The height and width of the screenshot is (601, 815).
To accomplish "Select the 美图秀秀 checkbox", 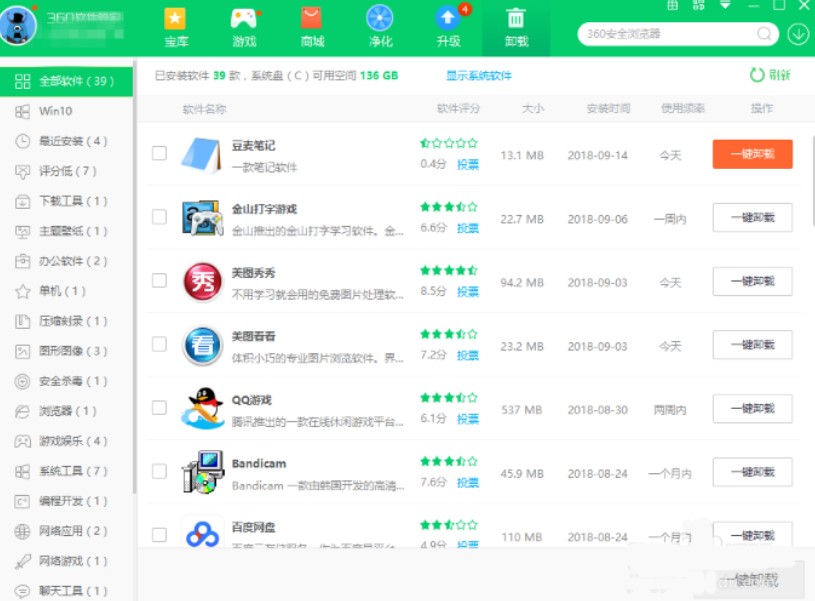I will 159,281.
